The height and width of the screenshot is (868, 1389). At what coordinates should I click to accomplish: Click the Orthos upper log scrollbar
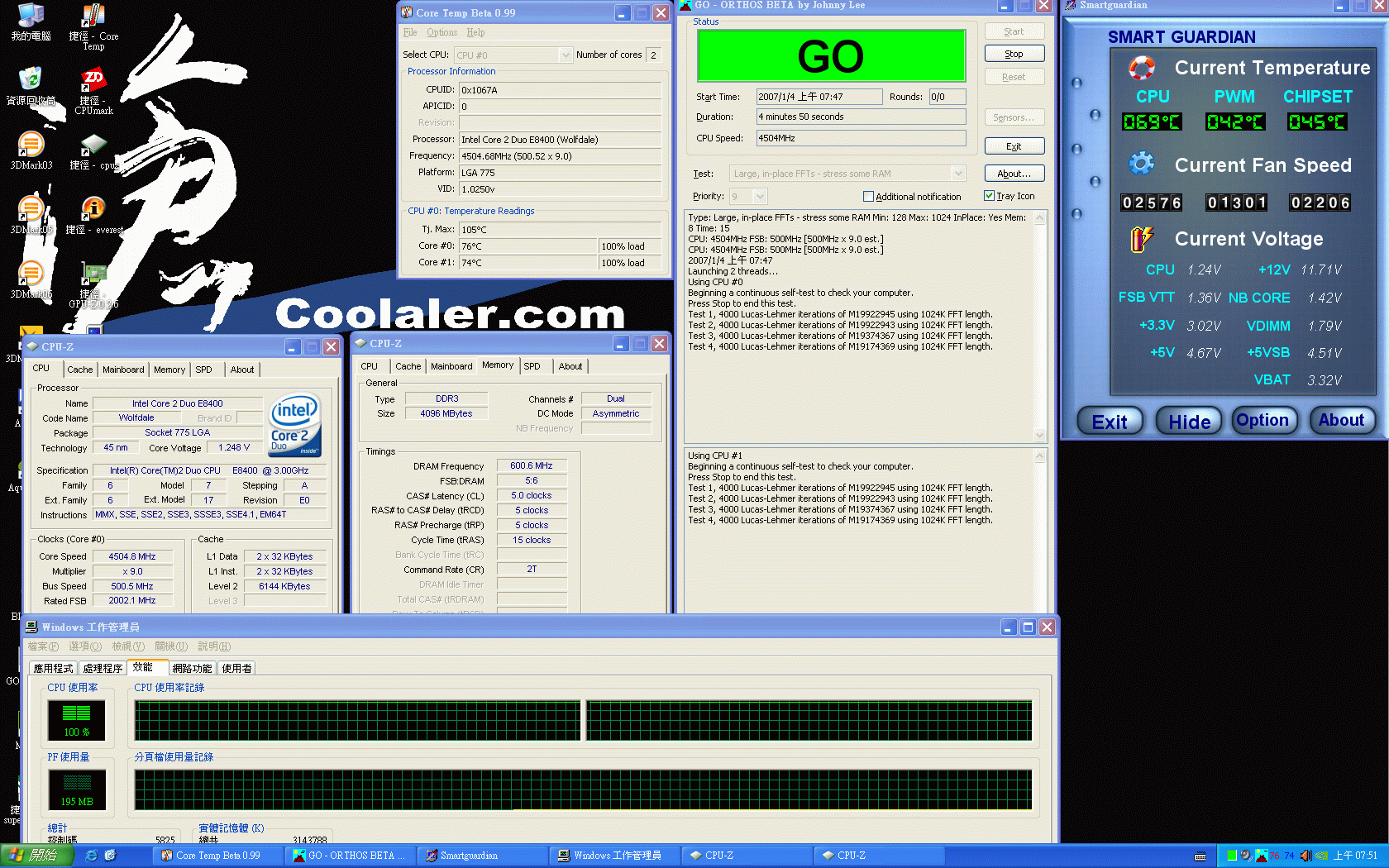[1040, 326]
